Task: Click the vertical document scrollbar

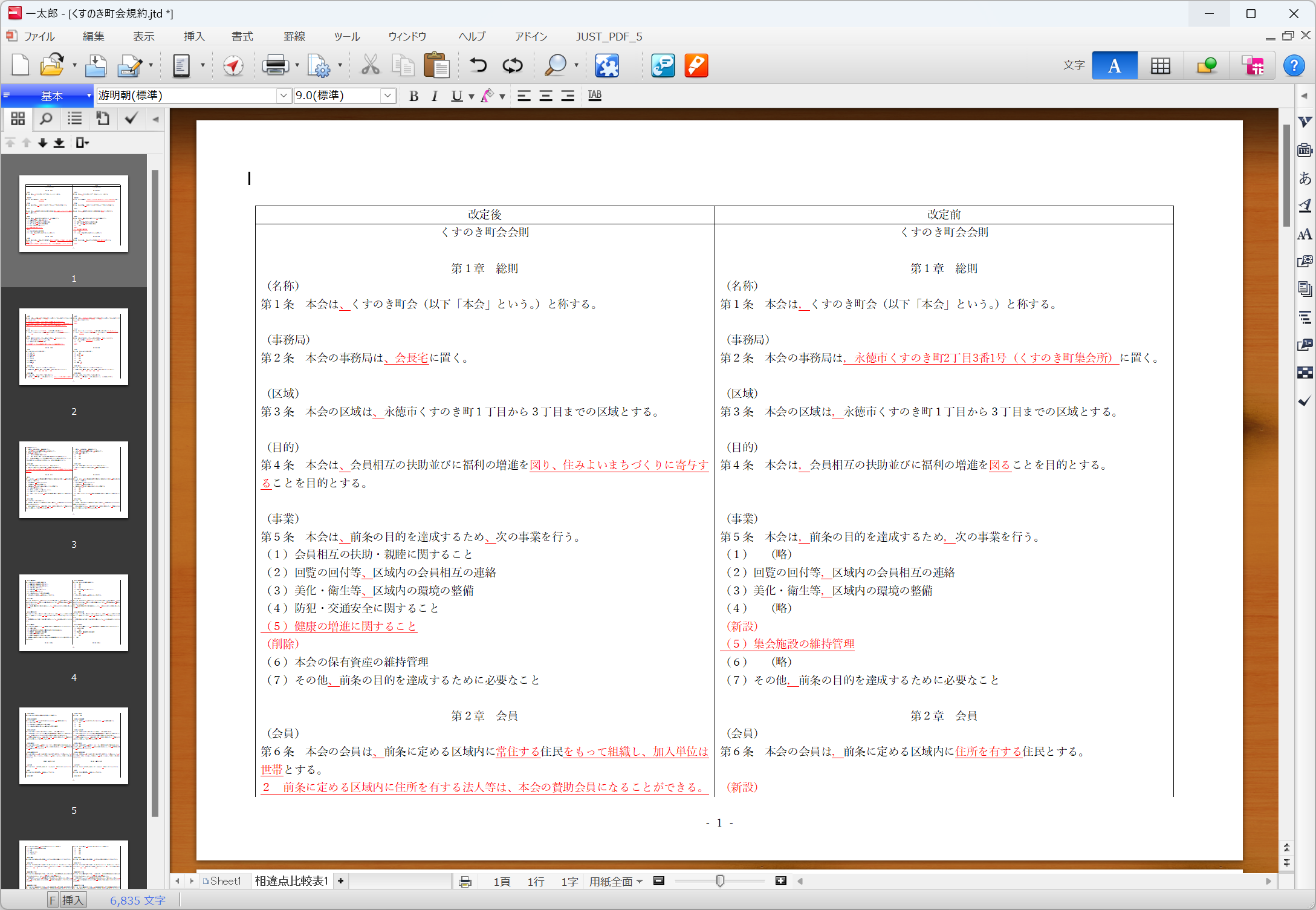Action: click(x=1287, y=175)
